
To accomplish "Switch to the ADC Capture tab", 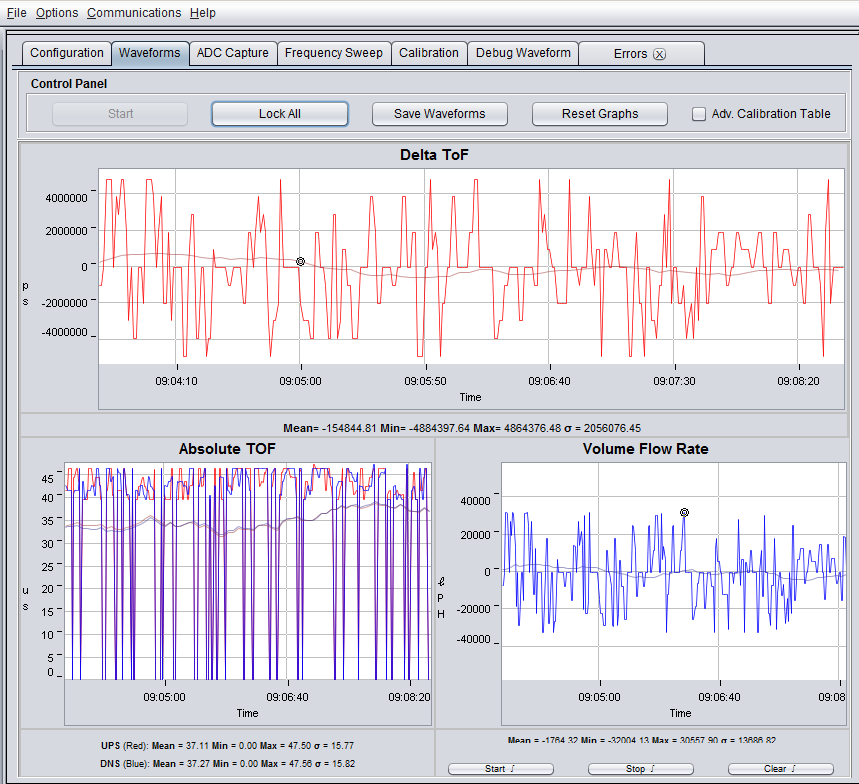I will tap(232, 53).
